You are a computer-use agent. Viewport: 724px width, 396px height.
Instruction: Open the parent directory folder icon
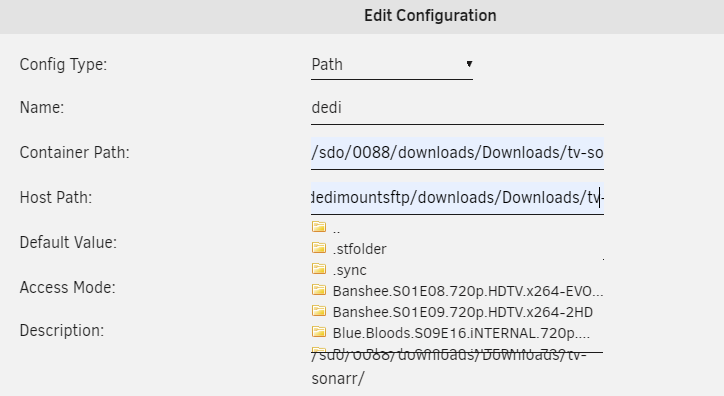coord(319,226)
